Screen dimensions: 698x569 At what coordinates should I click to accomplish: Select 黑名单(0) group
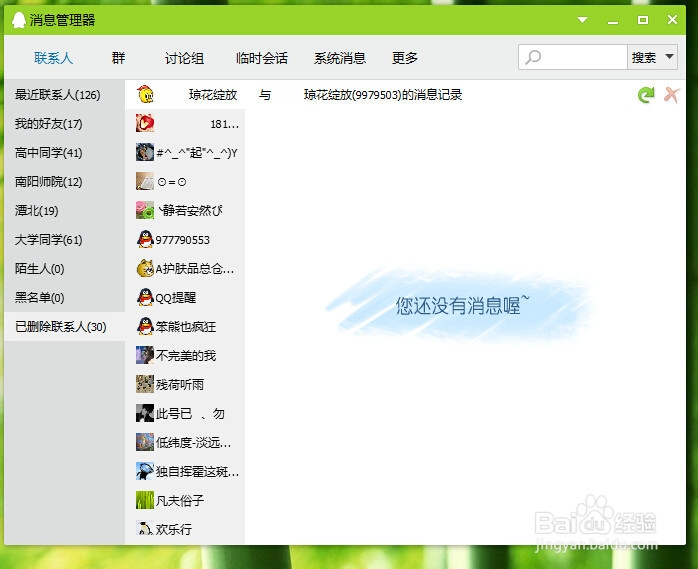(x=65, y=297)
